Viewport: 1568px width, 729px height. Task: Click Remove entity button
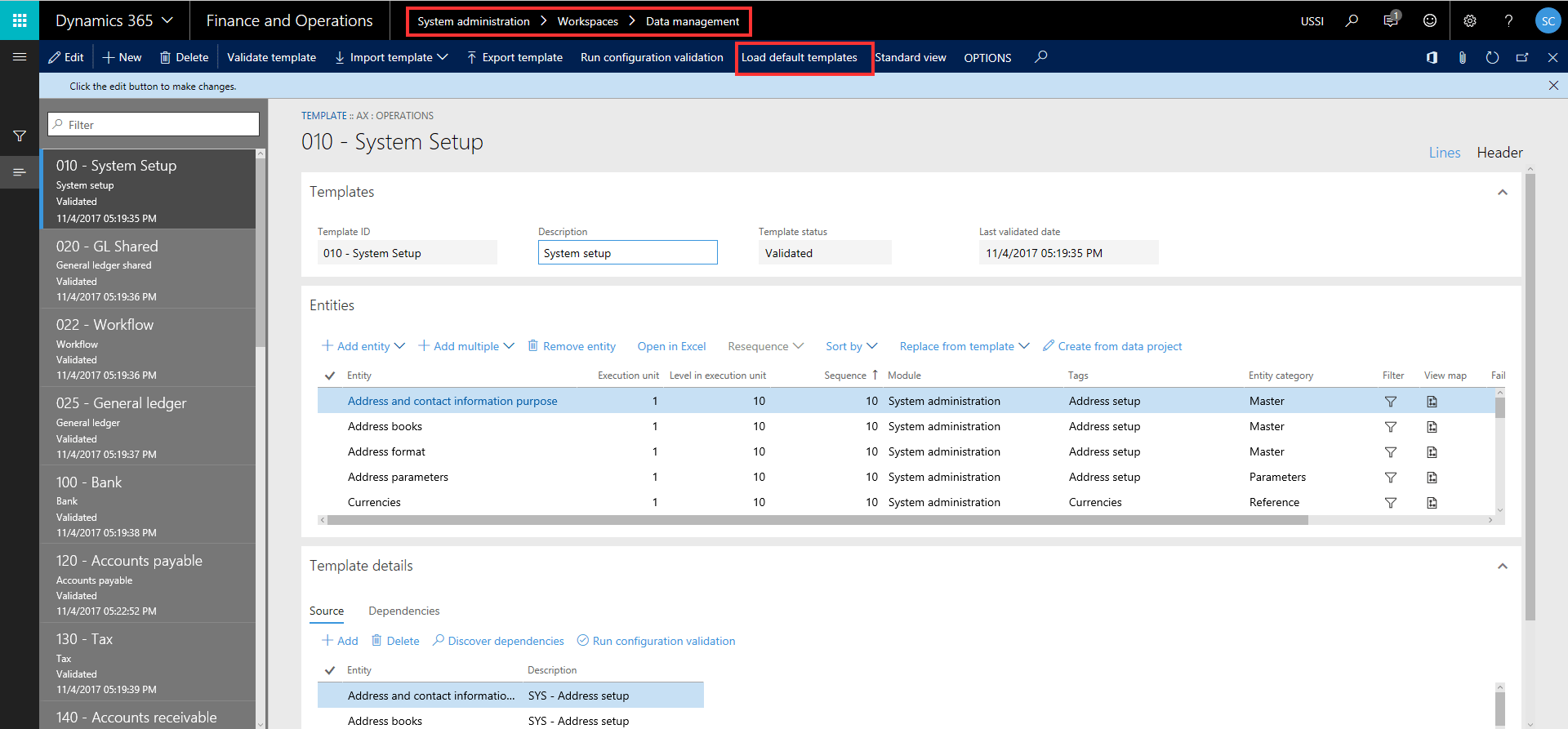572,346
